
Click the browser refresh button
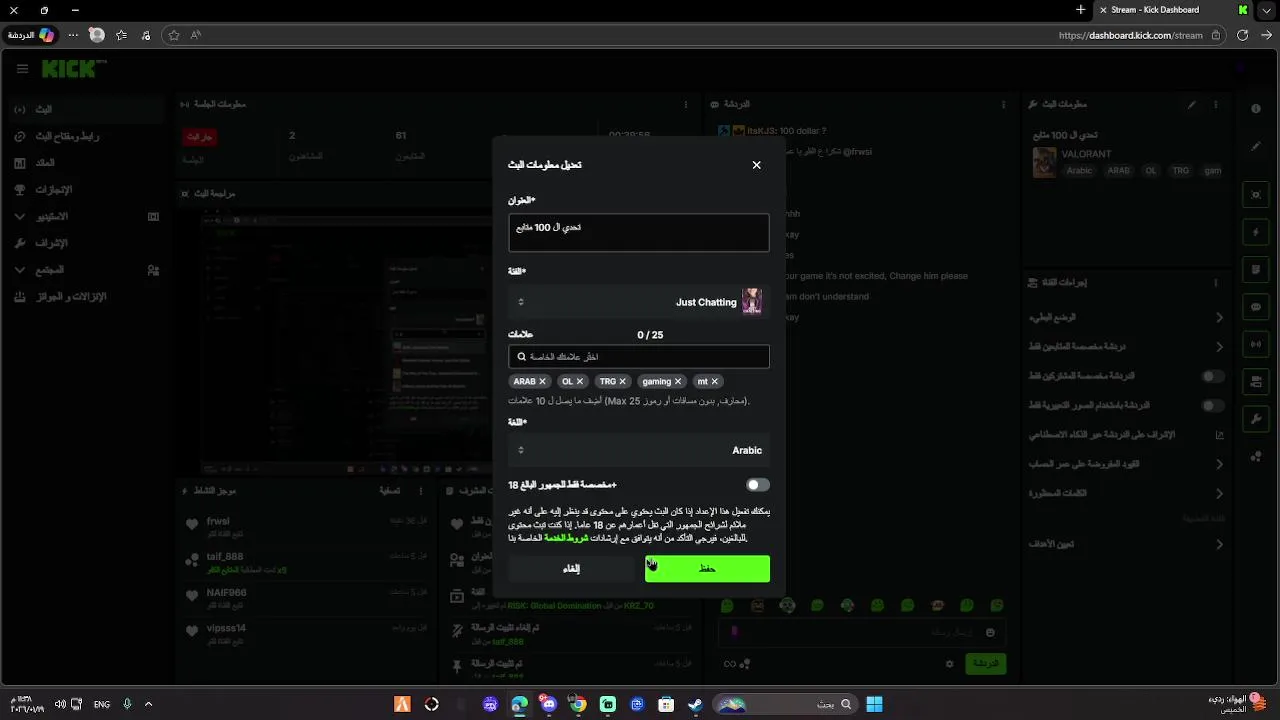click(1242, 35)
